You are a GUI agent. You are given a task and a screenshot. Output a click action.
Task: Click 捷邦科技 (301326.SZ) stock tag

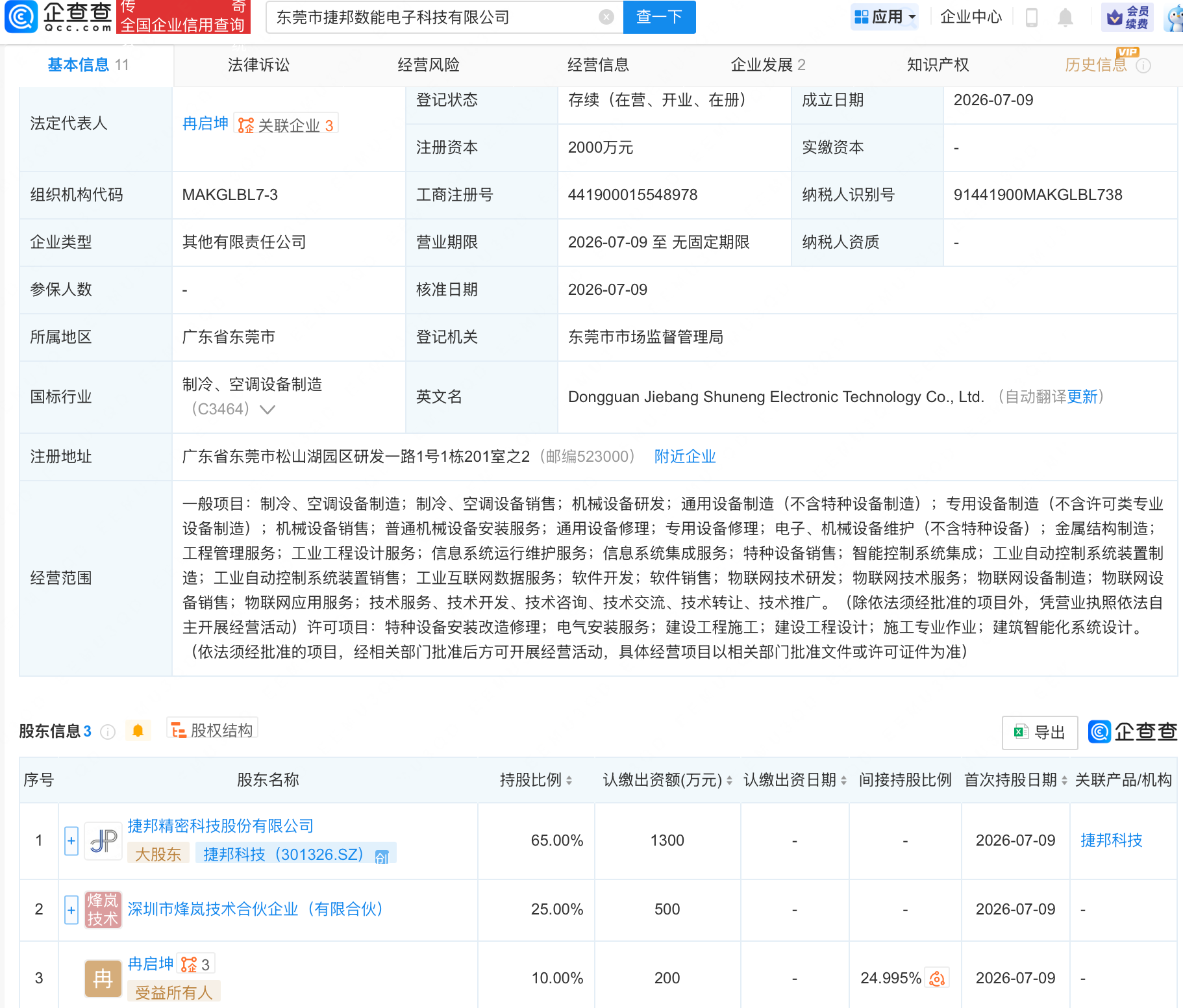296,853
